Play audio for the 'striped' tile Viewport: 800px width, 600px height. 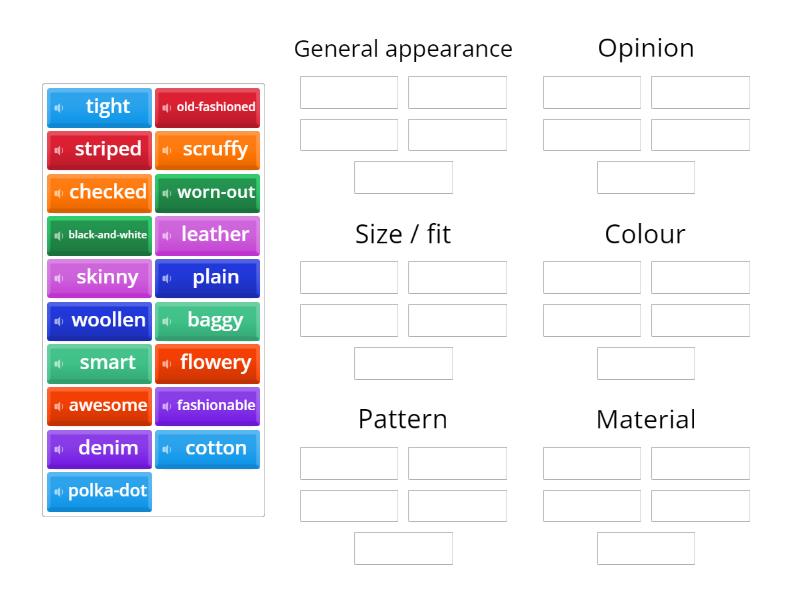point(58,149)
